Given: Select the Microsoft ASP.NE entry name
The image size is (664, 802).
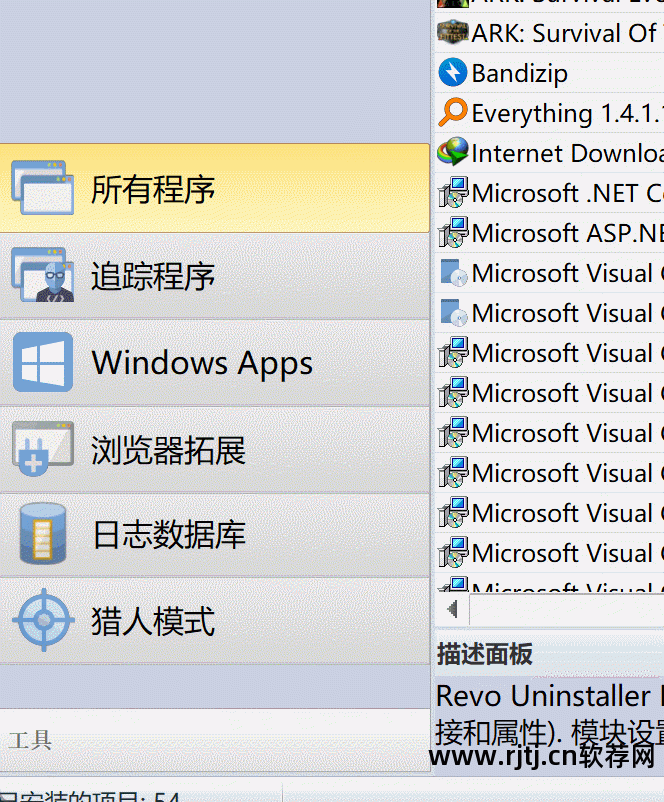Looking at the screenshot, I should (x=568, y=233).
